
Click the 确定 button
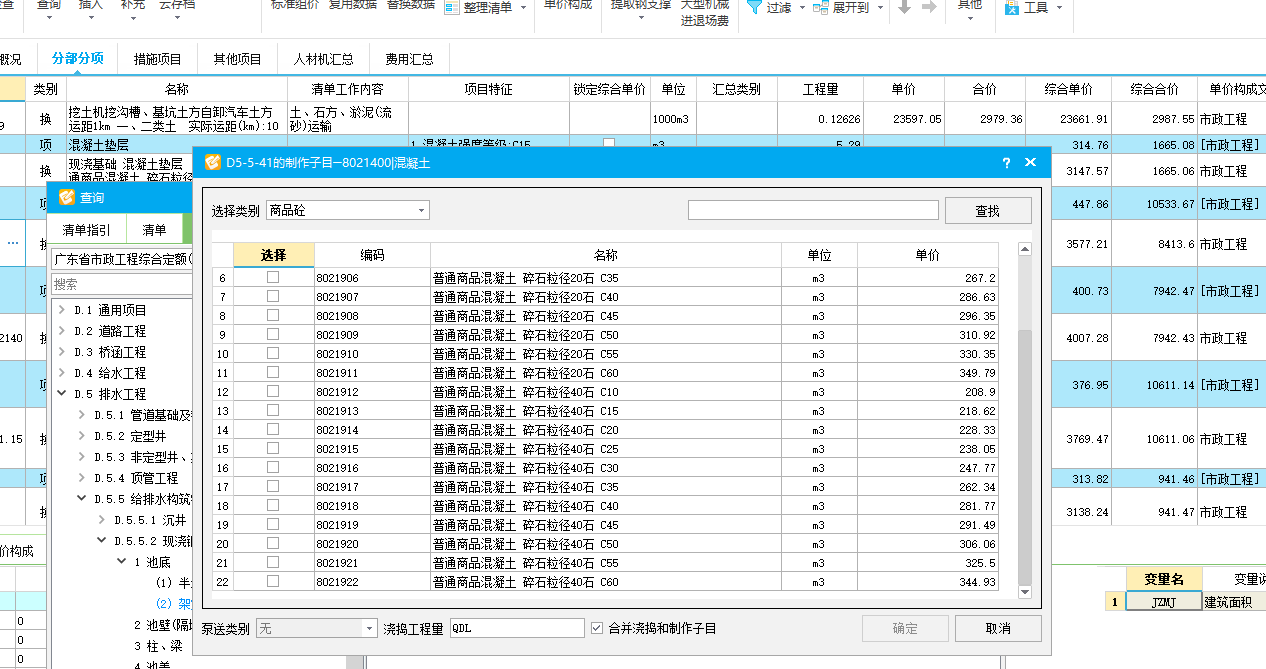point(904,628)
